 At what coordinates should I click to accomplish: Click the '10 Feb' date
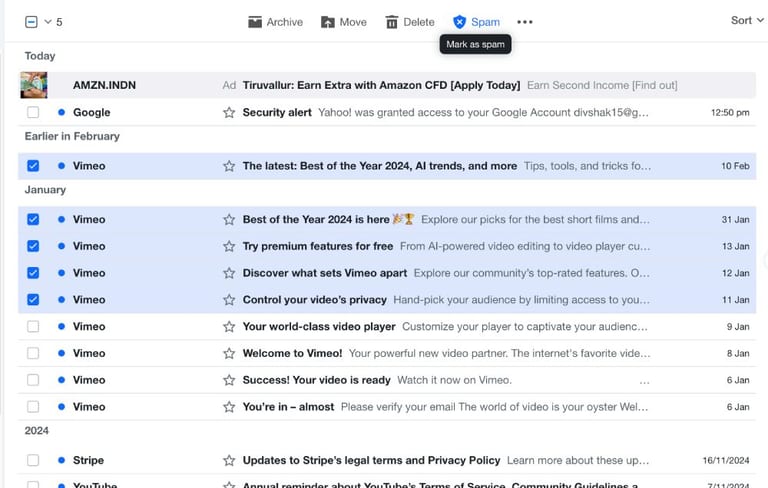click(735, 166)
